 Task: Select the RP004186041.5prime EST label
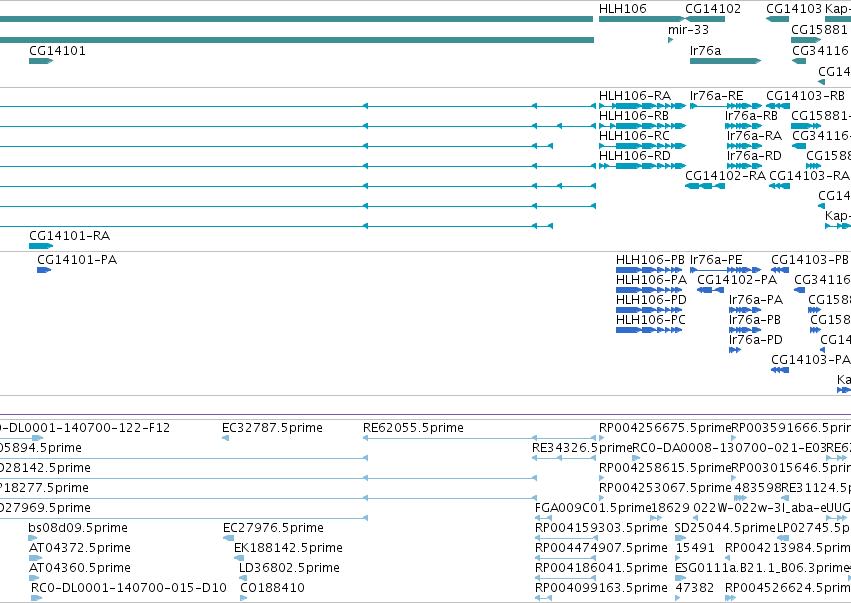(601, 568)
